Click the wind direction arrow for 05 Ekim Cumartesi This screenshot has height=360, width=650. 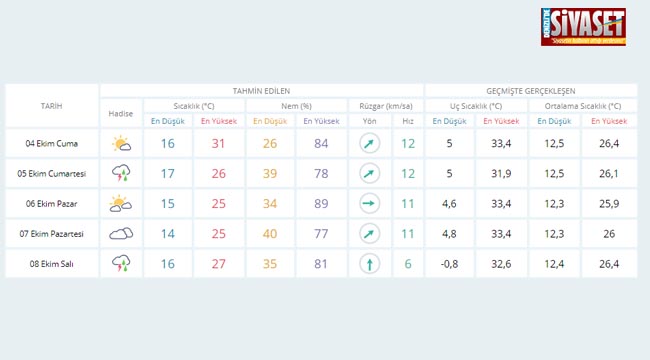369,173
